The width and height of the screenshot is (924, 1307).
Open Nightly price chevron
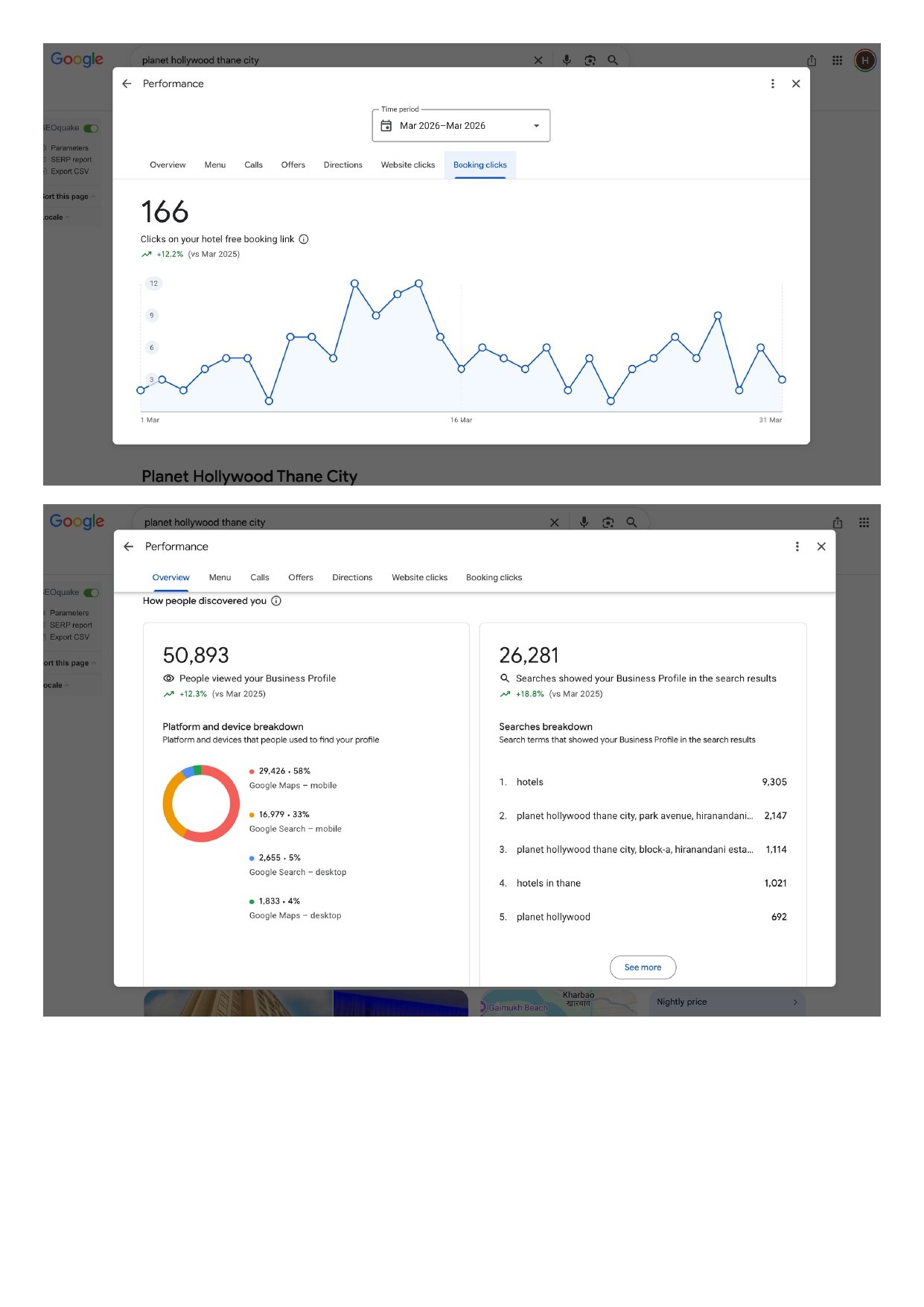coord(795,1002)
